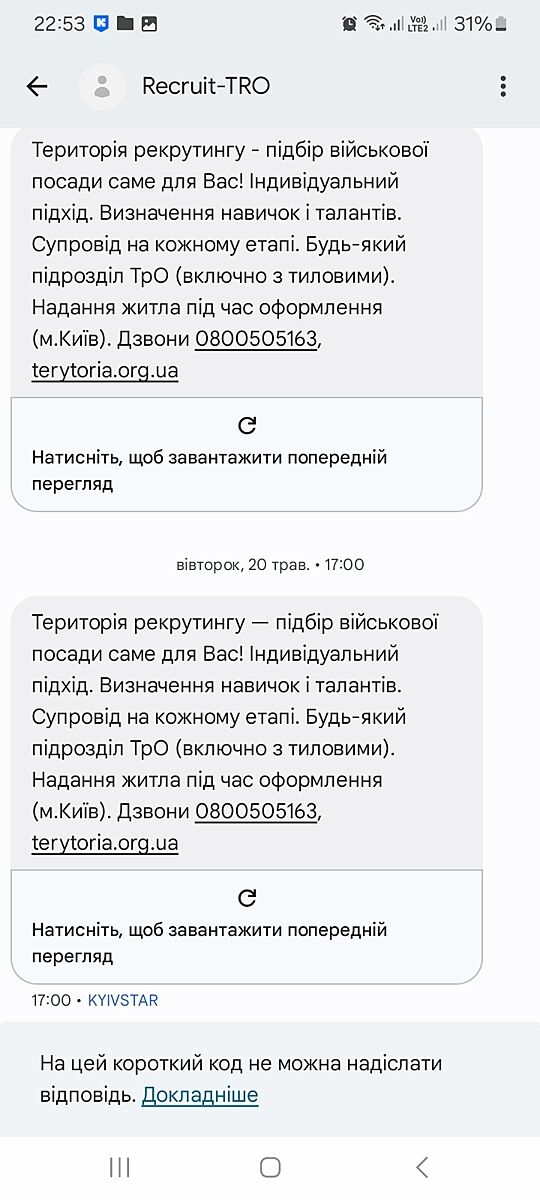
Task: Open terytoria.org.ua link in second message
Action: [x=105, y=843]
